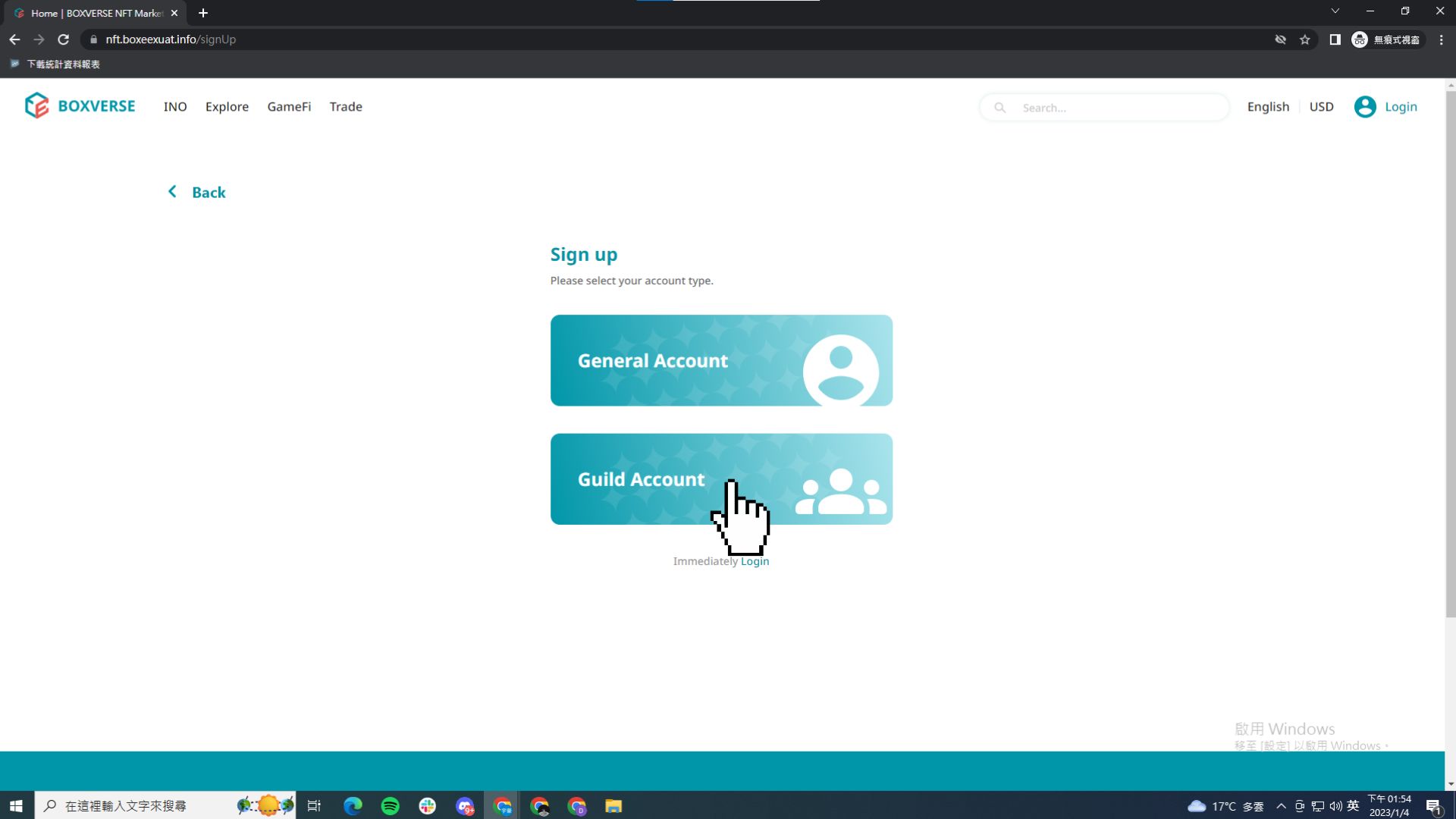Viewport: 1456px width, 819px height.
Task: Open File Explorer from the taskbar
Action: click(613, 805)
